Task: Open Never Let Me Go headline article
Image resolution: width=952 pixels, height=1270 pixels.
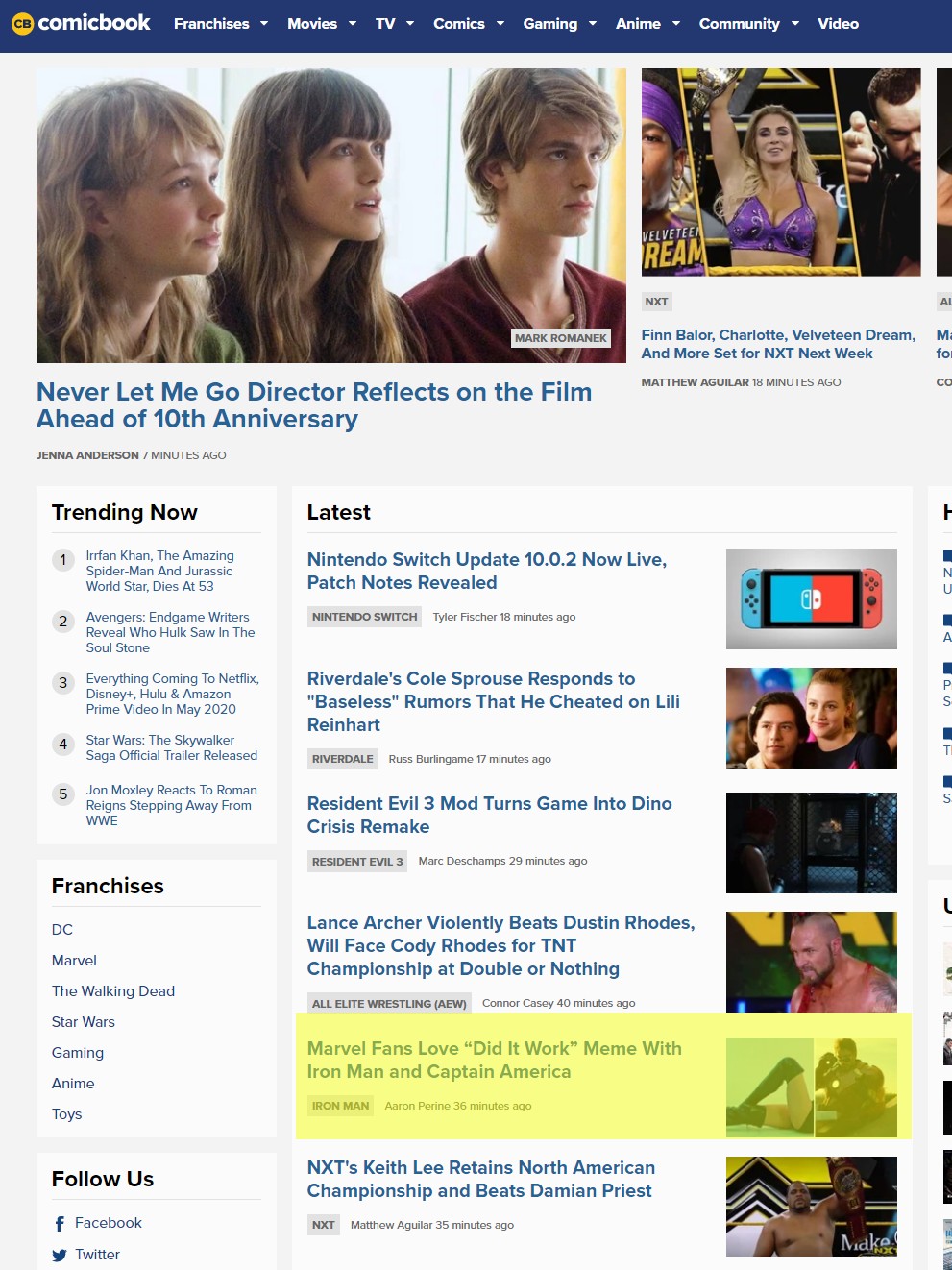Action: tap(314, 405)
